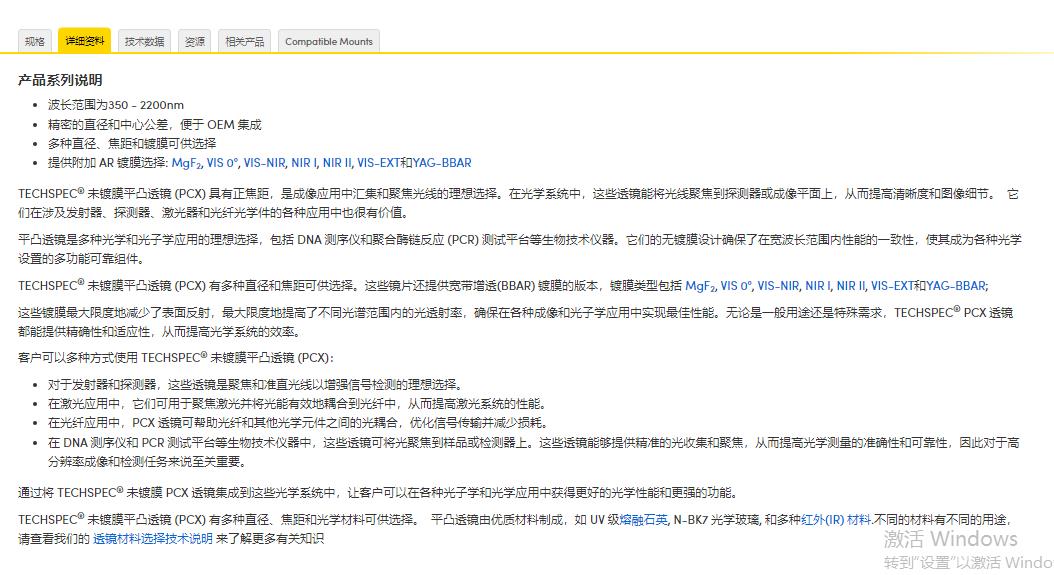Open the 技术数据 tab

[145, 41]
